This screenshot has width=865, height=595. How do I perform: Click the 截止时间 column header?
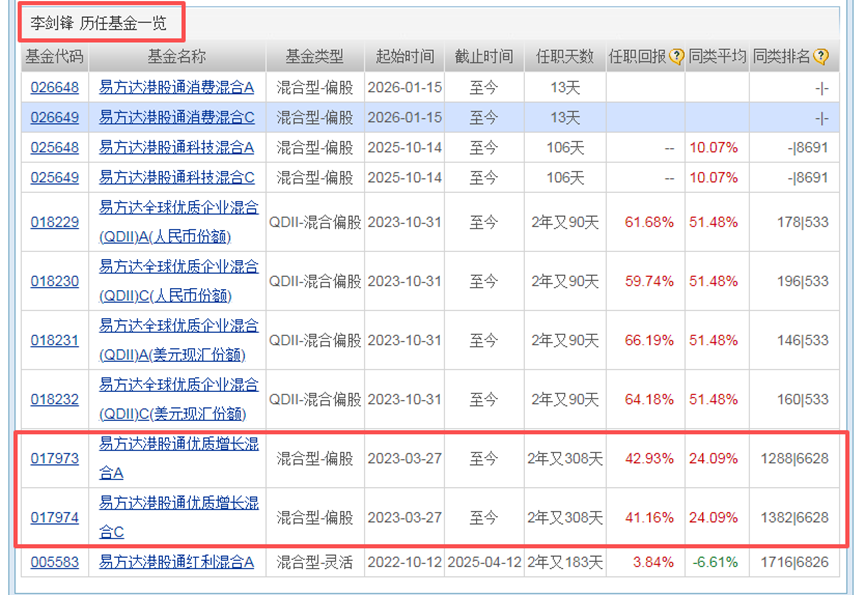point(484,56)
